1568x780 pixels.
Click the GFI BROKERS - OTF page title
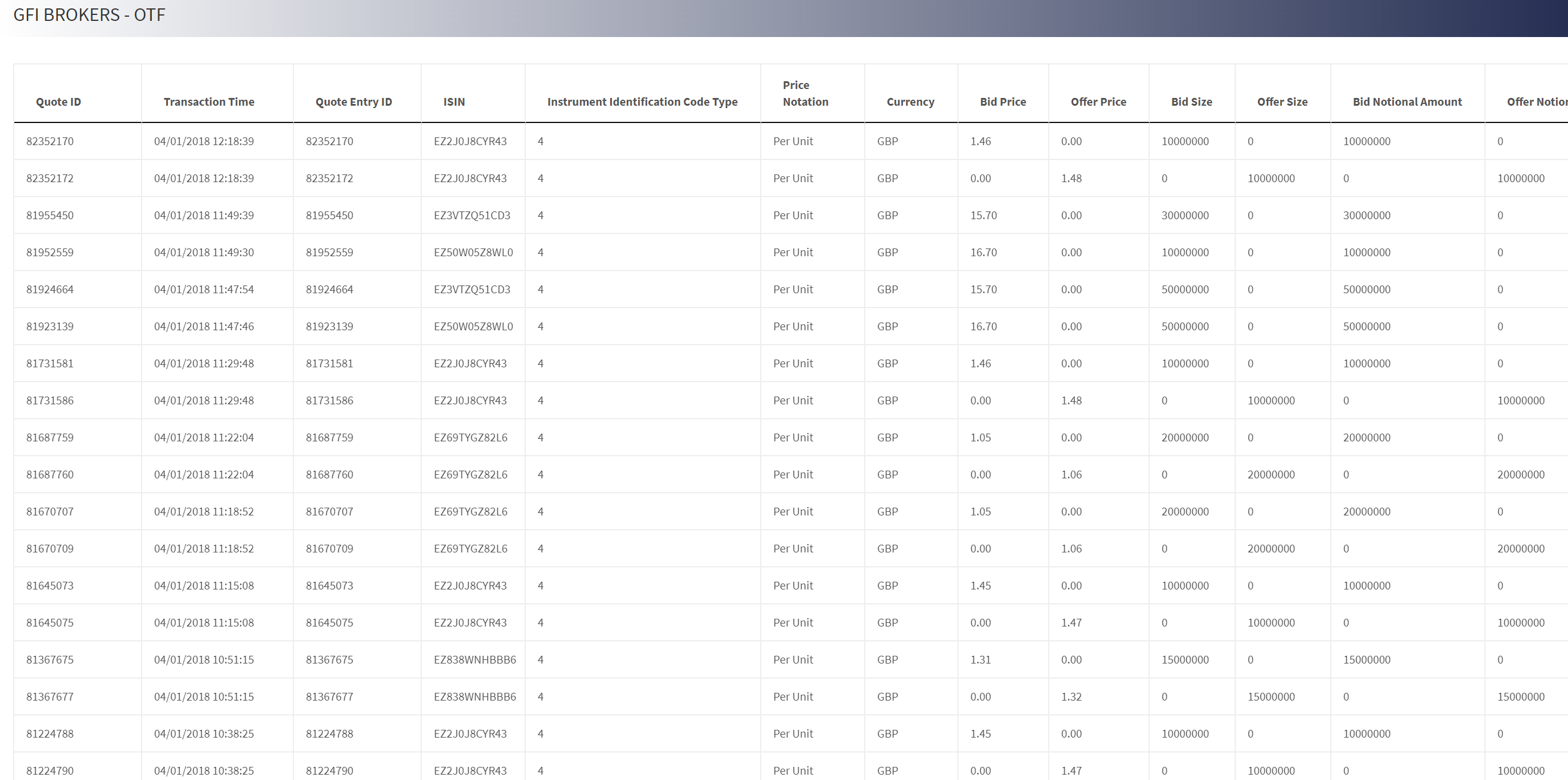(x=89, y=14)
